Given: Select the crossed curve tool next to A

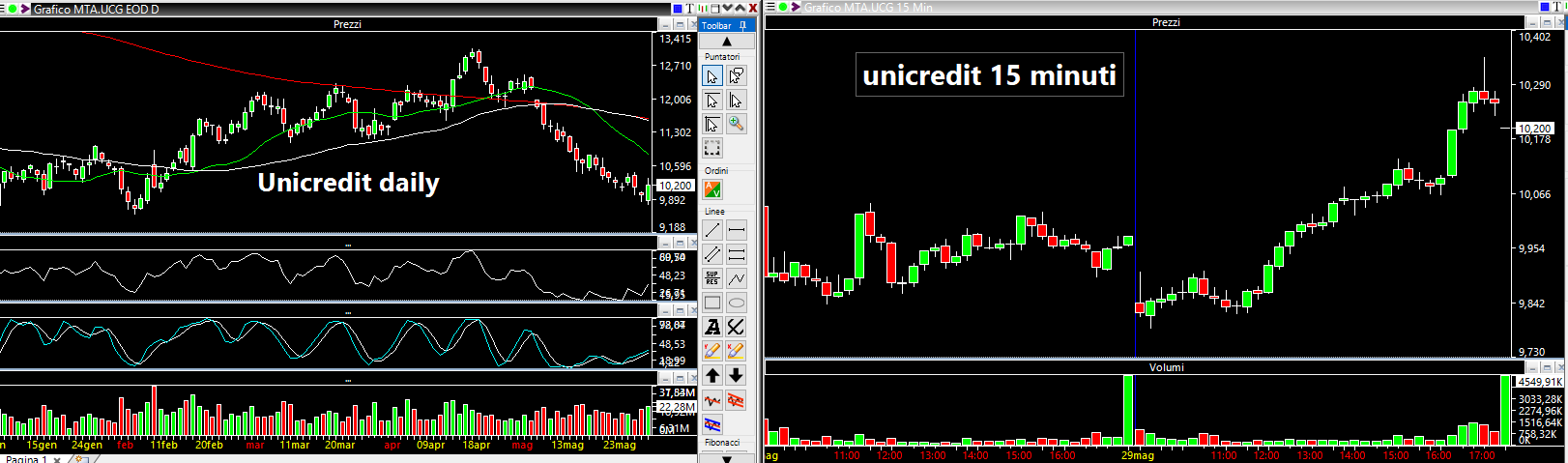Looking at the screenshot, I should click(737, 327).
